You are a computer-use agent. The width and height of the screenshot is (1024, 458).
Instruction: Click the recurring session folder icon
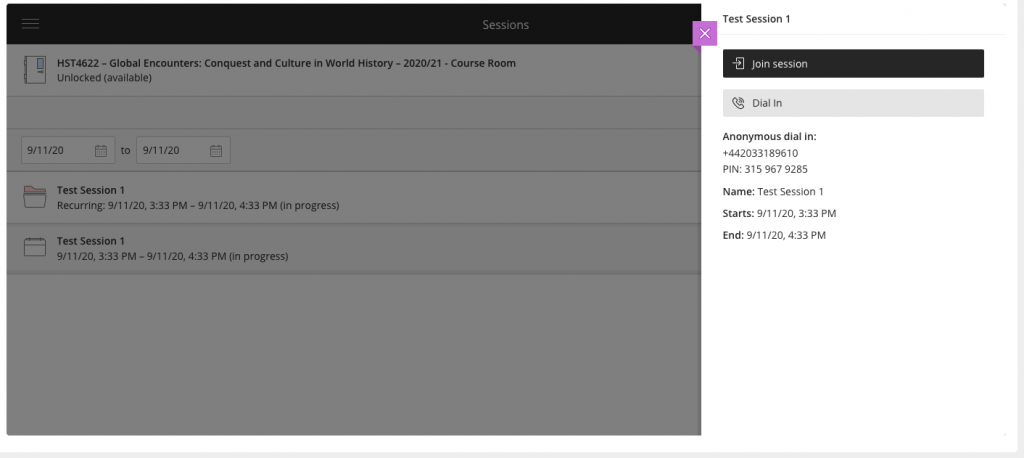click(35, 197)
